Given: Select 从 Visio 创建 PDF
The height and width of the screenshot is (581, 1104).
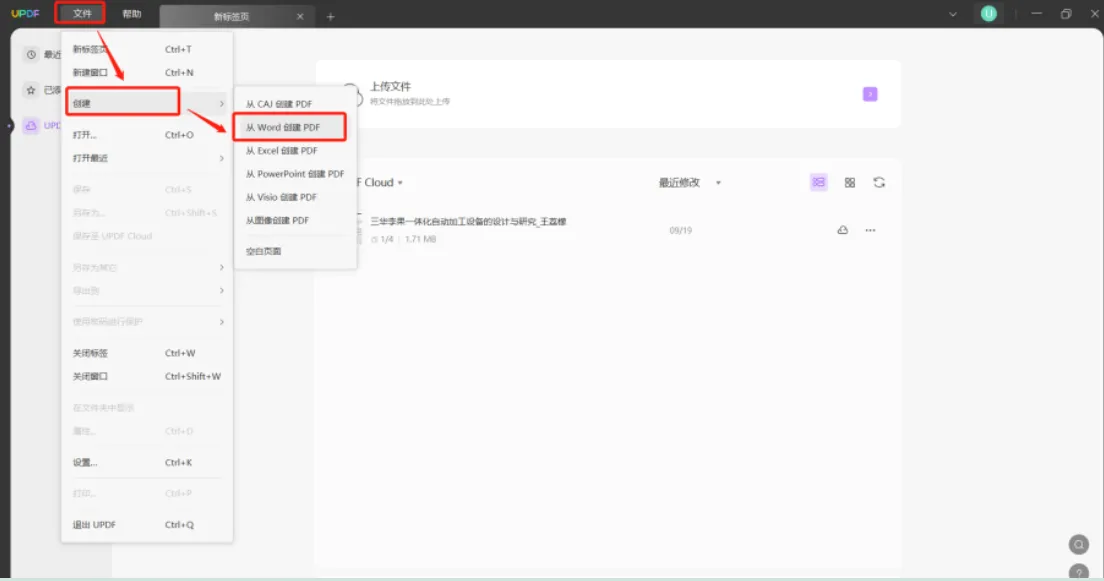Looking at the screenshot, I should pos(294,197).
